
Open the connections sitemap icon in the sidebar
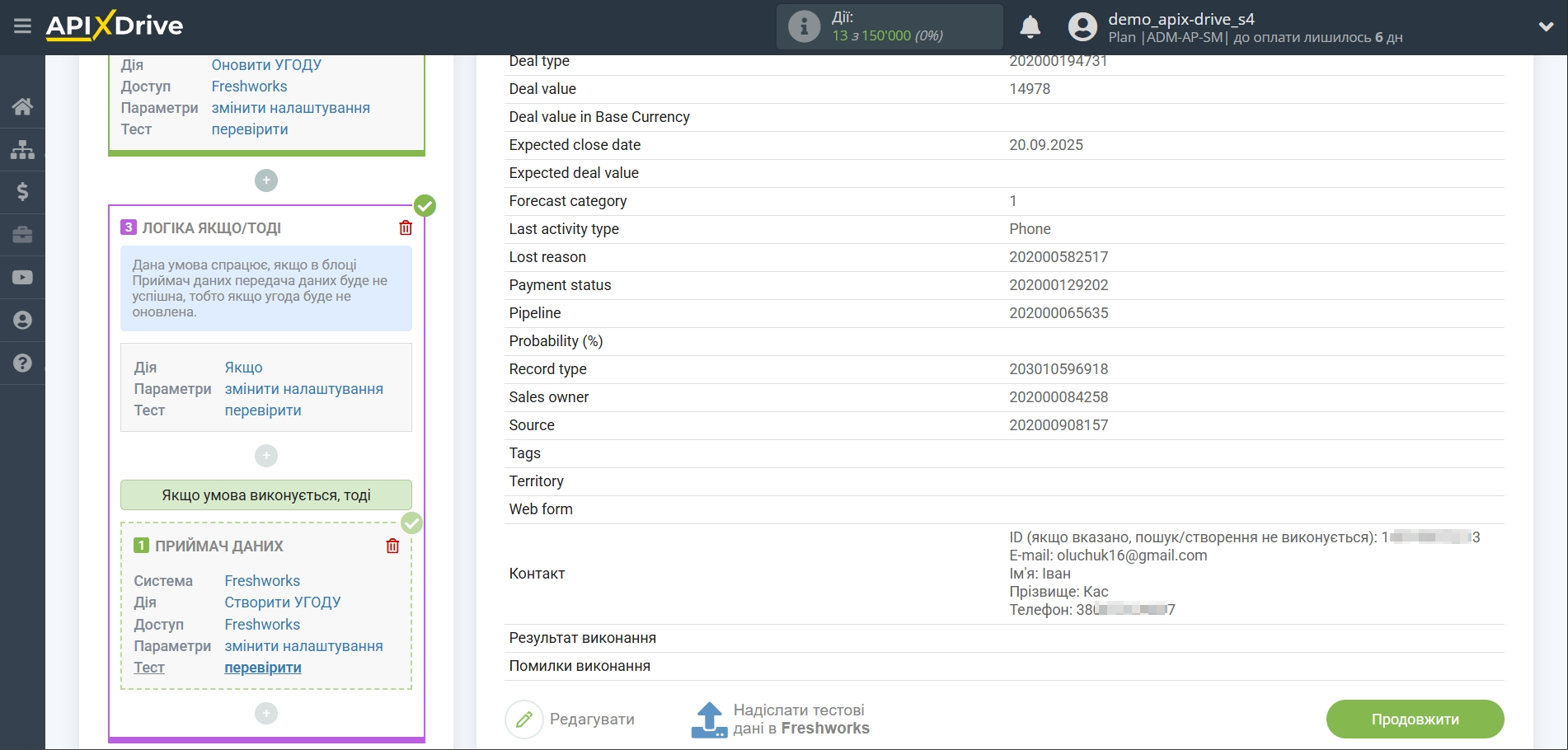click(22, 149)
